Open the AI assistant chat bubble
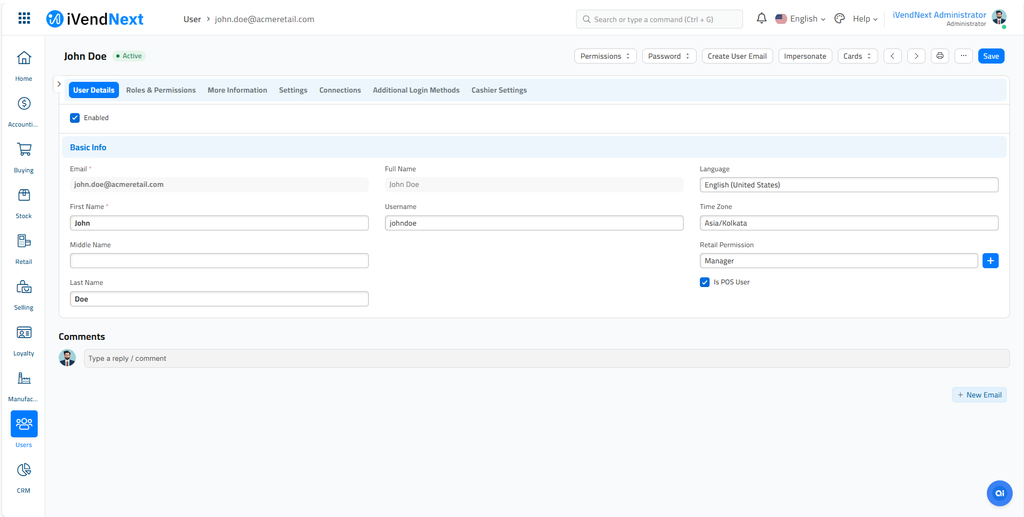The height and width of the screenshot is (517, 1024). point(999,493)
